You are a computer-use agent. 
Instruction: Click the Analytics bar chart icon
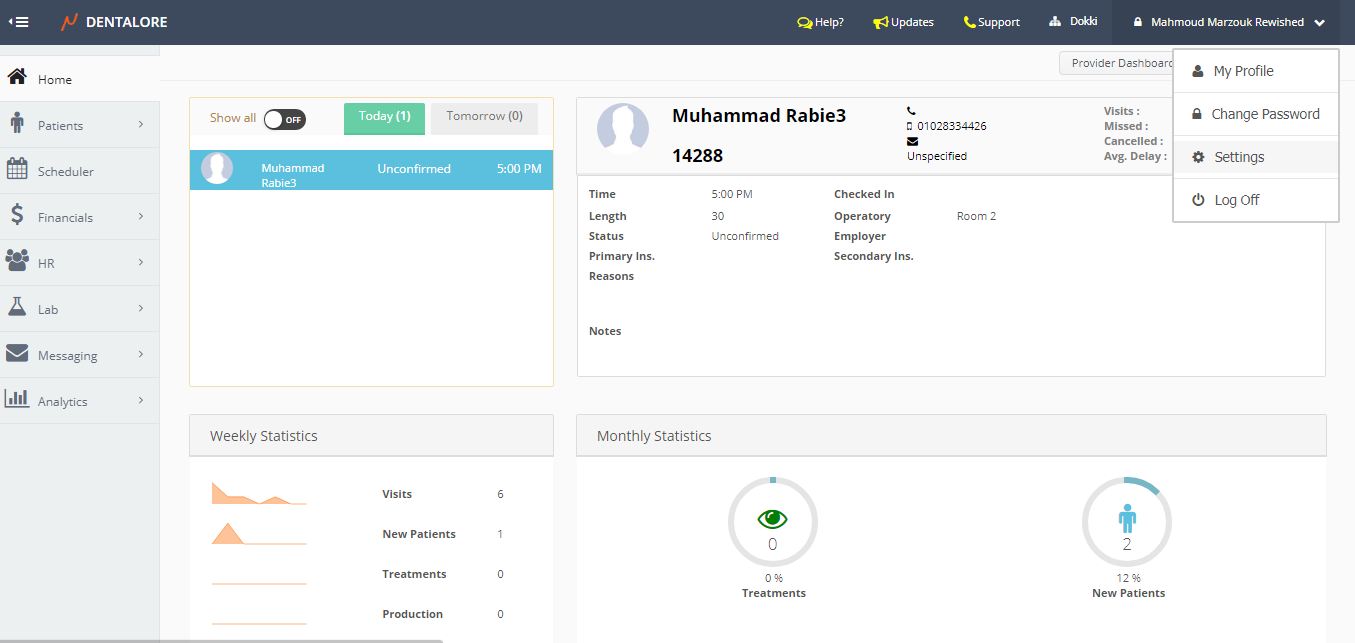pos(17,400)
